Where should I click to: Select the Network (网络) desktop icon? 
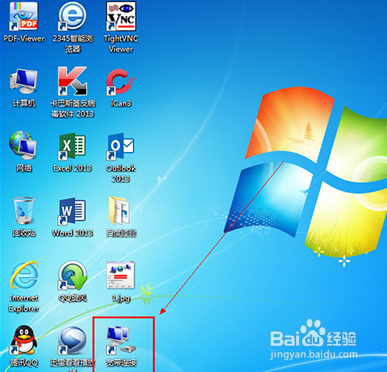click(24, 152)
